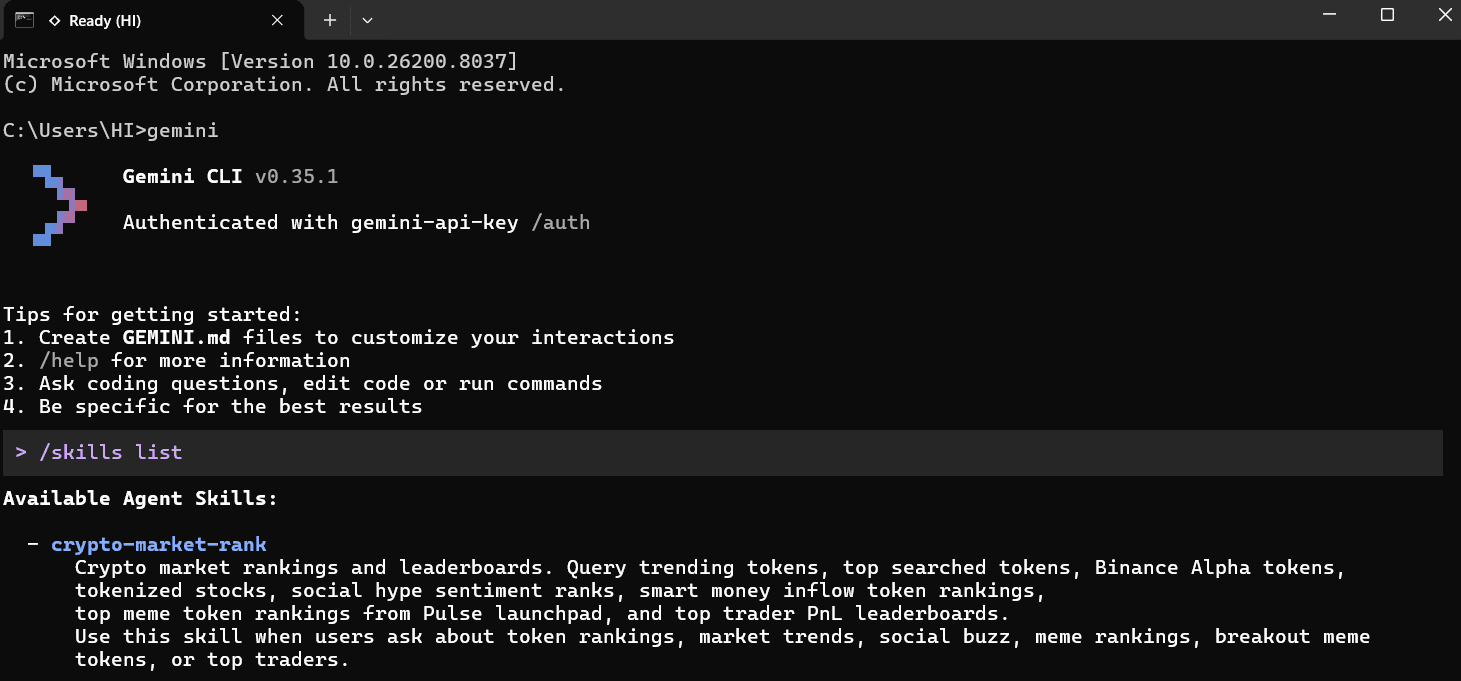
Task: Close the "Ready (HI)" tab
Action: tap(278, 20)
